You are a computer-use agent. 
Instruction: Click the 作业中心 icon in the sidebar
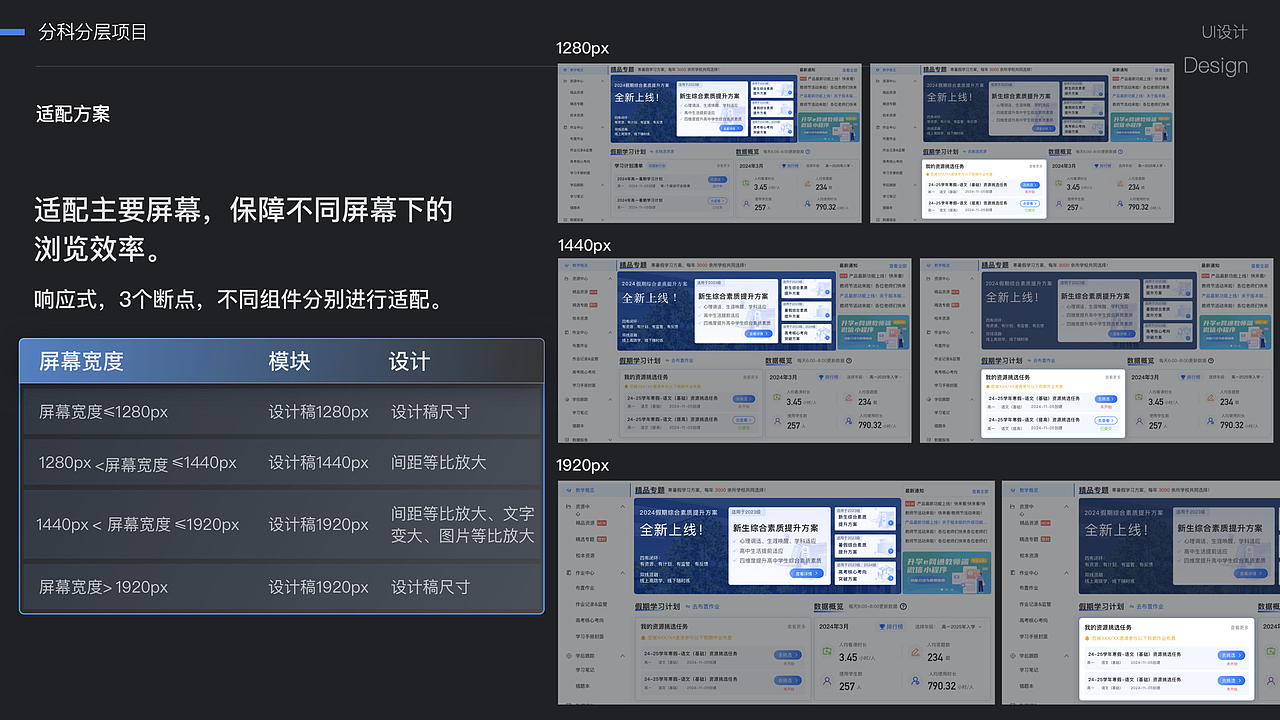[x=566, y=573]
